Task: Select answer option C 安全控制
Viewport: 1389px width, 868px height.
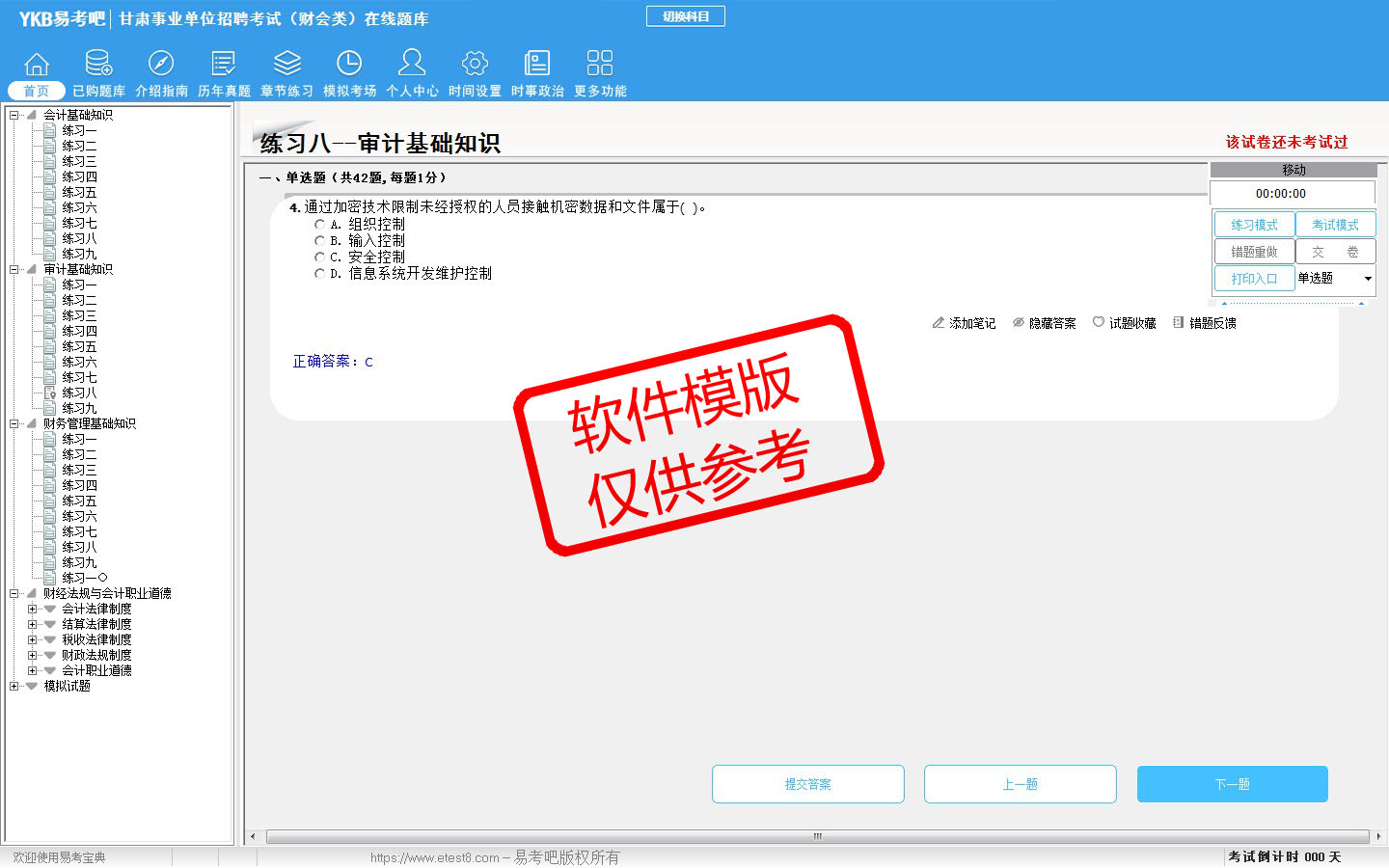Action: point(320,258)
